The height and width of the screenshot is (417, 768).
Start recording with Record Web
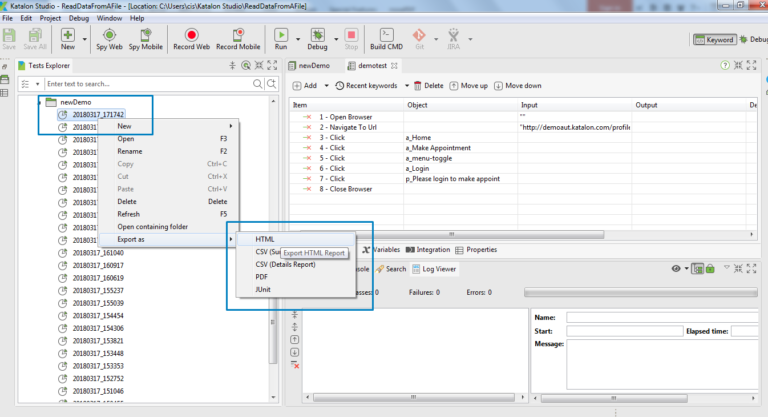(190, 38)
